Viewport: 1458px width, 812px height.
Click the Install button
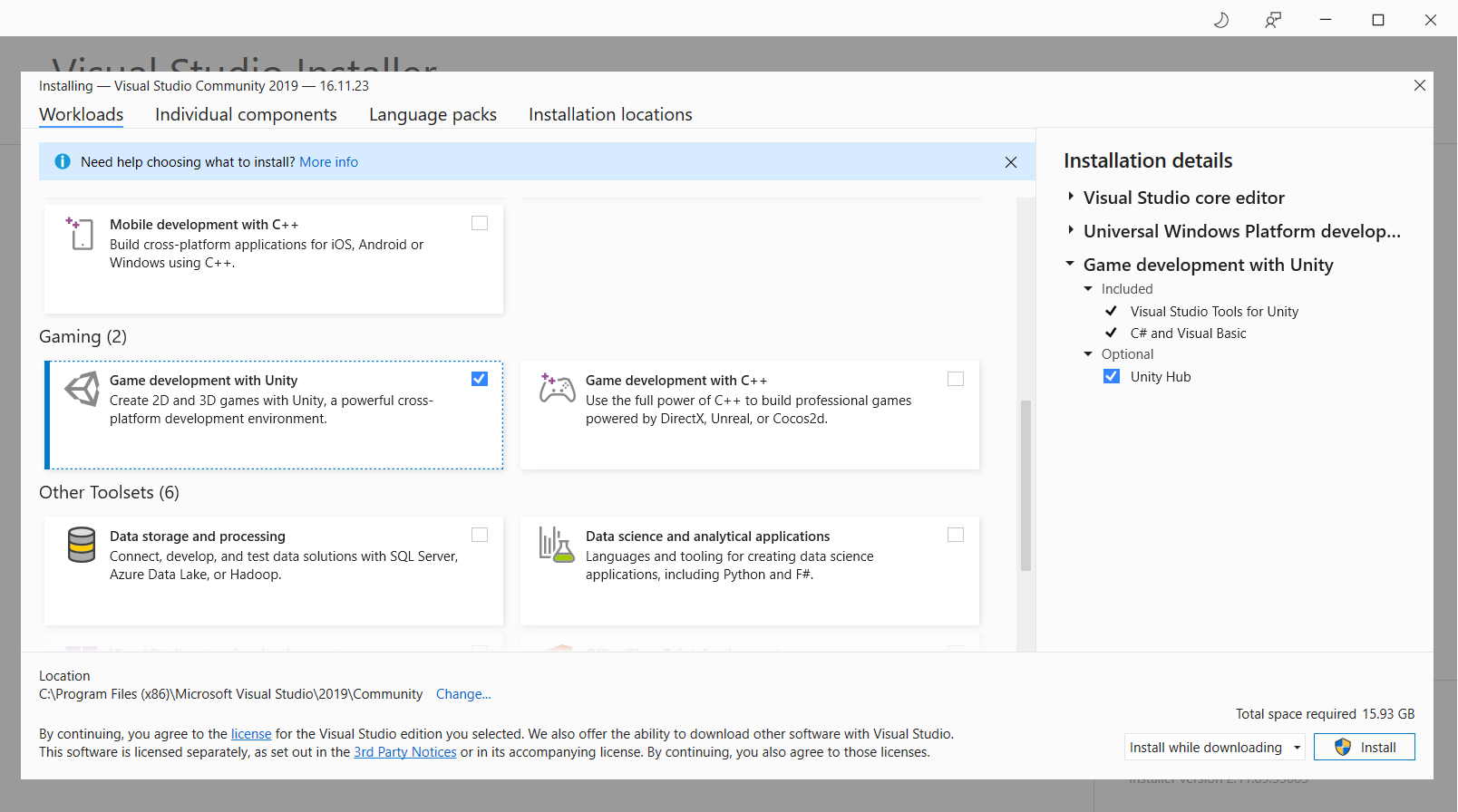coord(1364,747)
